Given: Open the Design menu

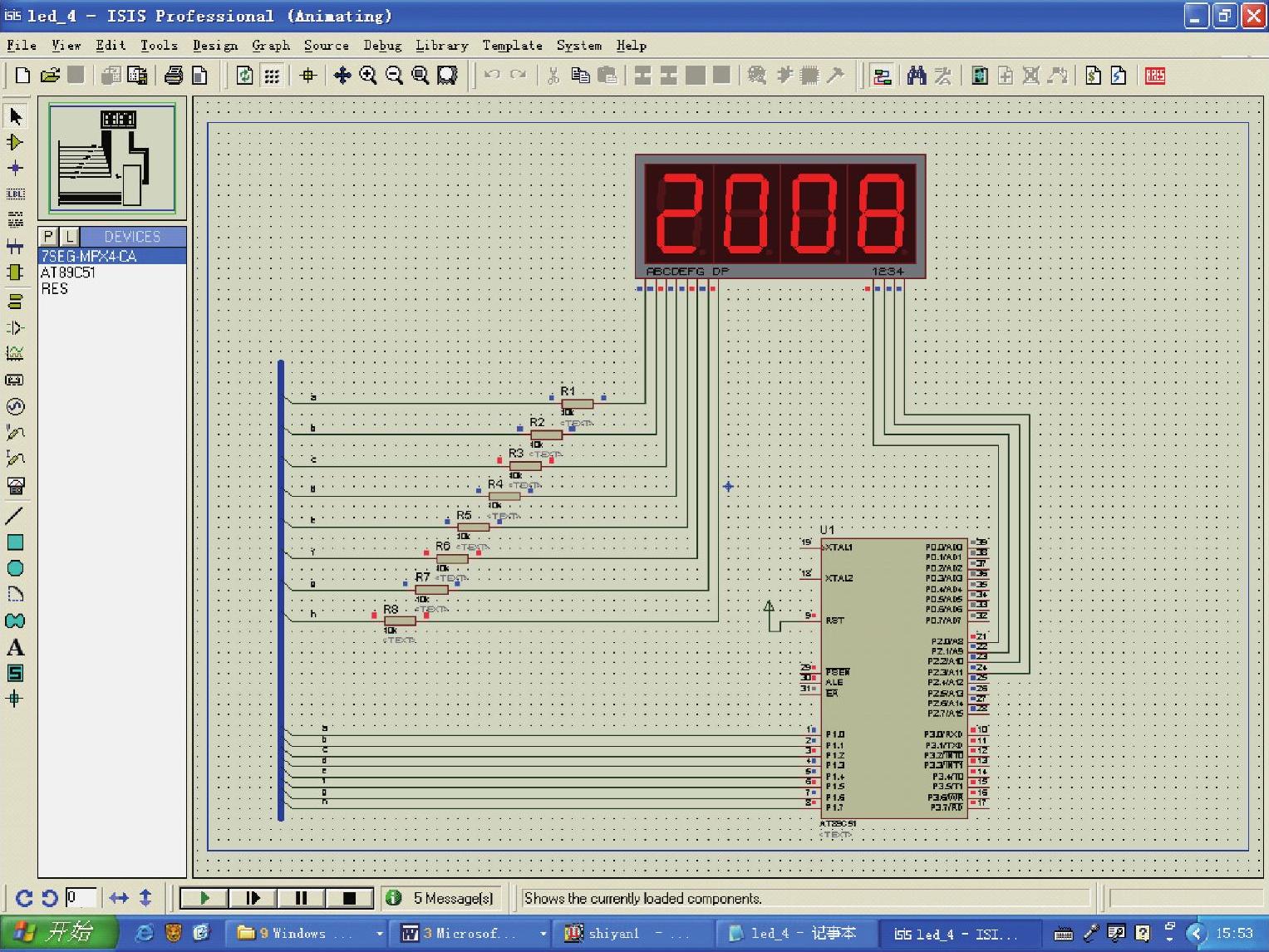Looking at the screenshot, I should [x=215, y=46].
